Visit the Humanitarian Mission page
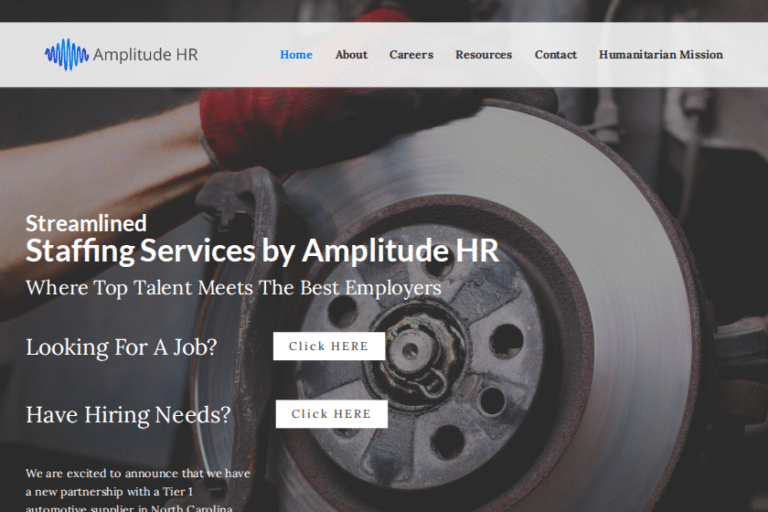Image resolution: width=768 pixels, height=512 pixels. click(660, 55)
